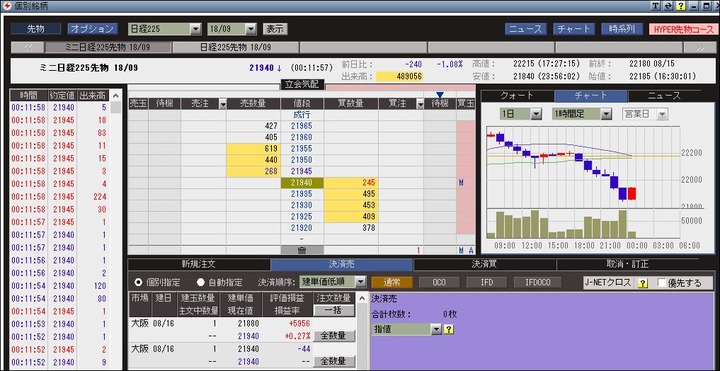Select the 個別指定 radio button
Screen dimensions: 720x371
pyautogui.click(x=138, y=282)
